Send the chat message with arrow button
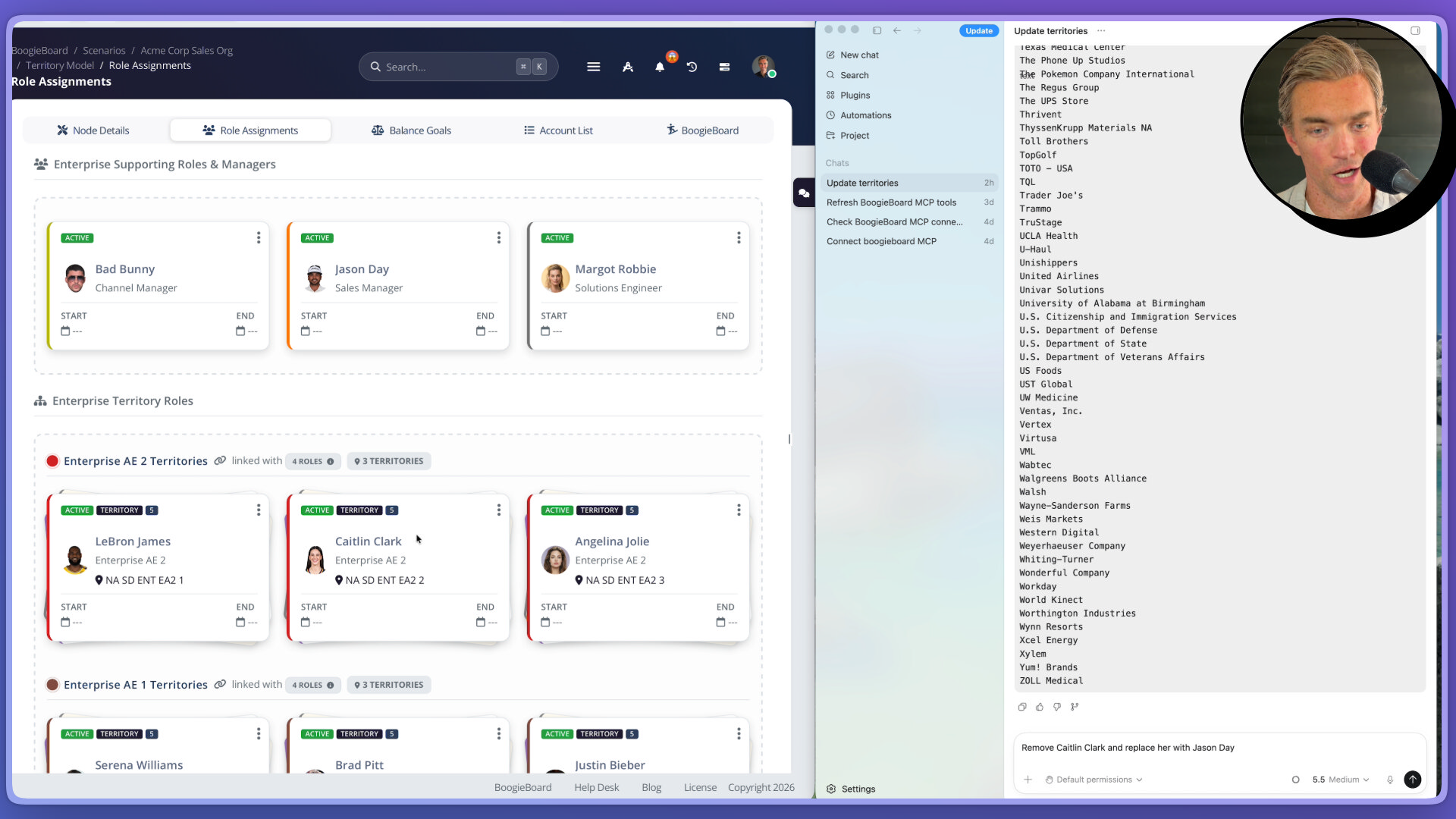This screenshot has width=1456, height=819. [1412, 780]
